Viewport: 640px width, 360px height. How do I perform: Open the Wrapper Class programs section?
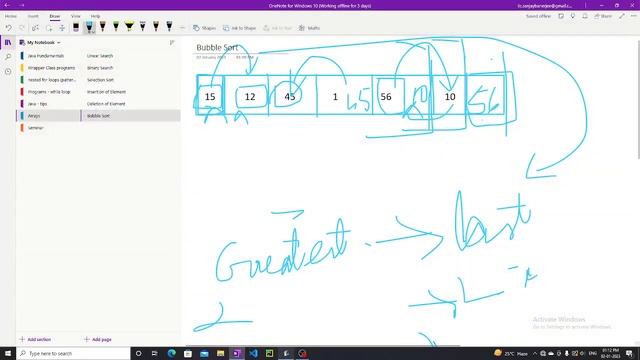point(48,68)
